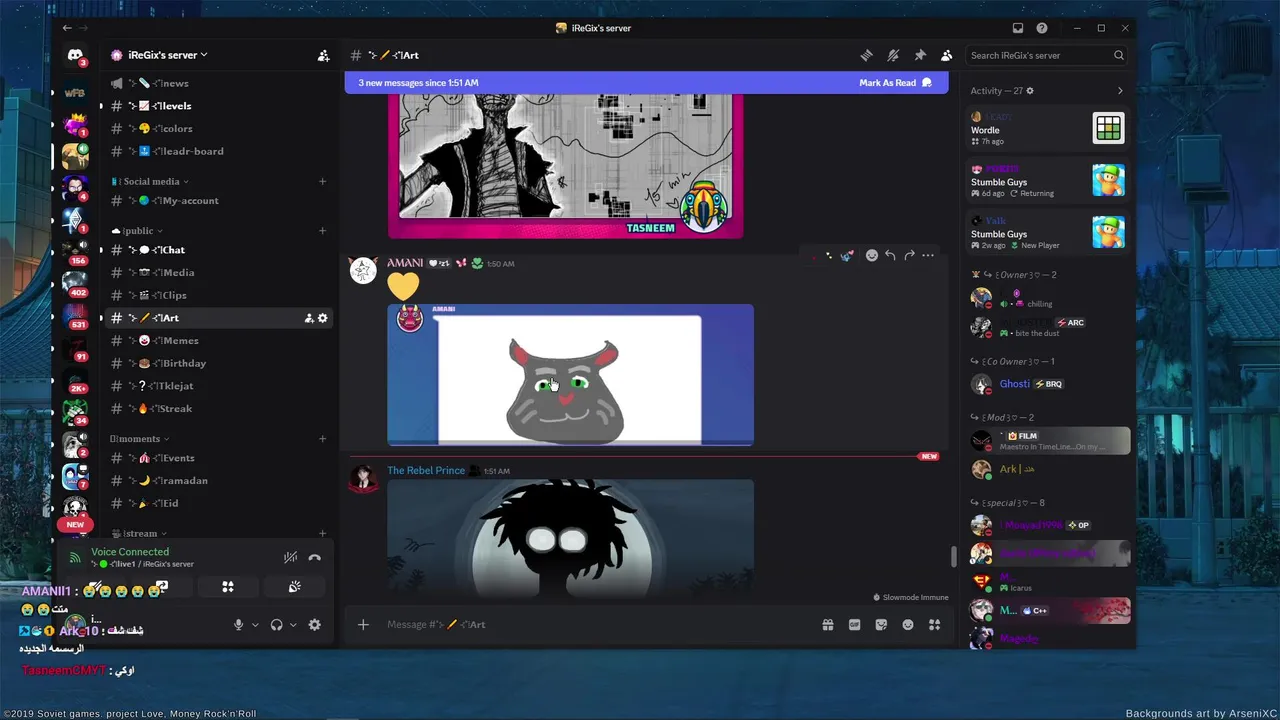Send a gift via gift icon

click(x=828, y=625)
